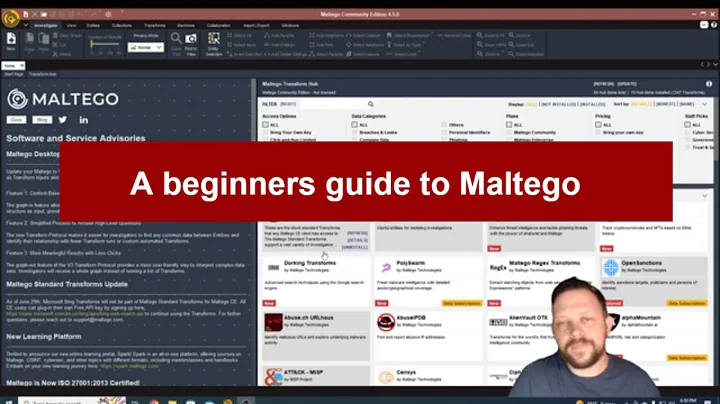The height and width of the screenshot is (404, 720).
Task: Show only NOT INSTALLED hub items
Action: point(558,104)
